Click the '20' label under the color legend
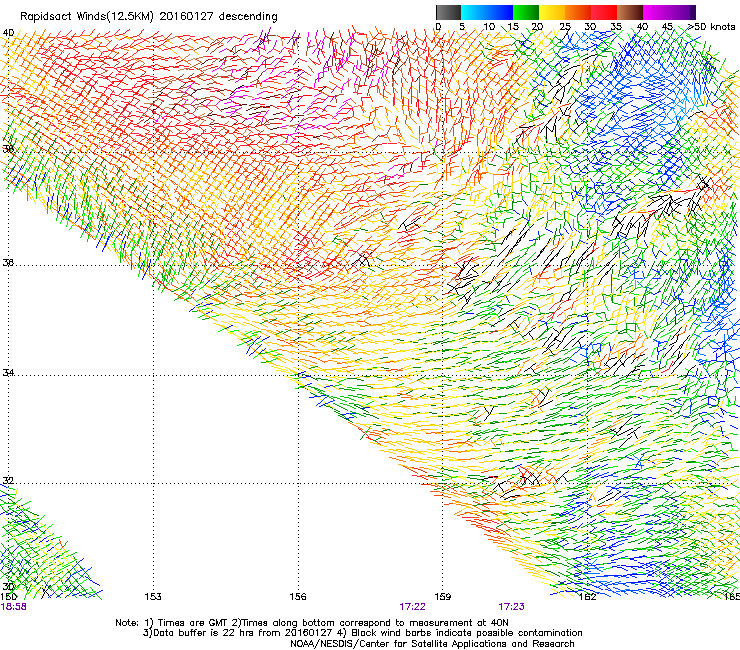This screenshot has width=740, height=650. 537,27
